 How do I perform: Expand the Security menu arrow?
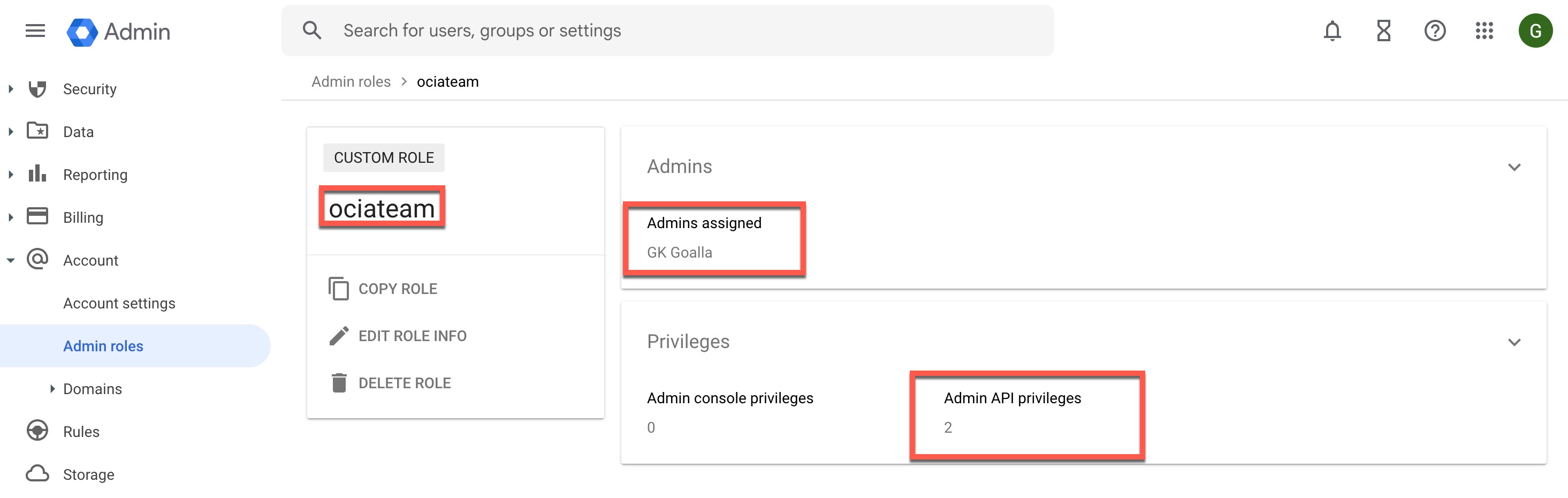tap(11, 89)
